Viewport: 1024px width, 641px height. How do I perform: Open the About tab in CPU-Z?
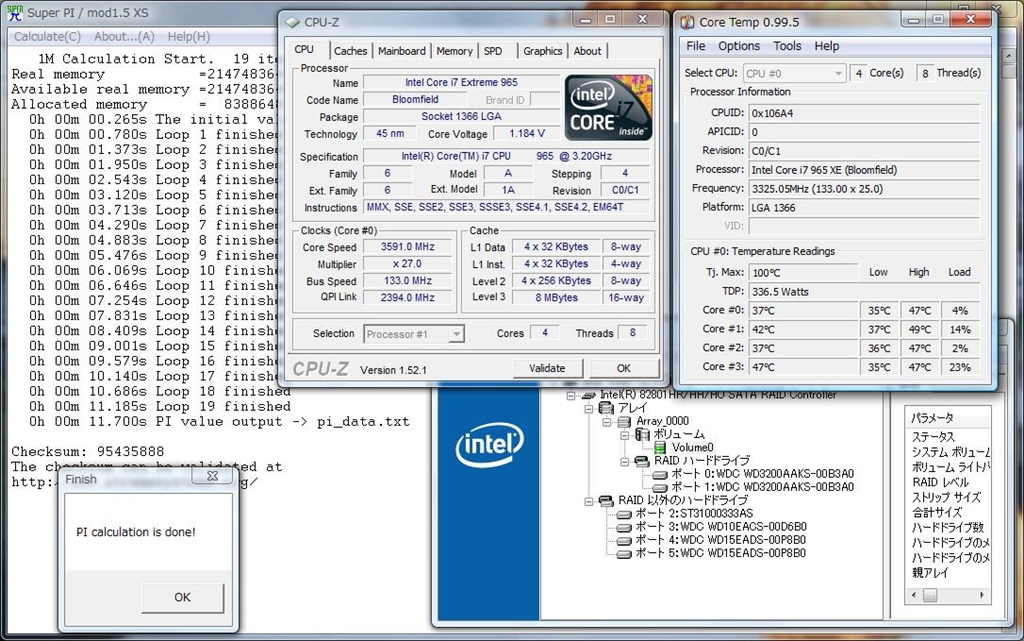pos(588,51)
